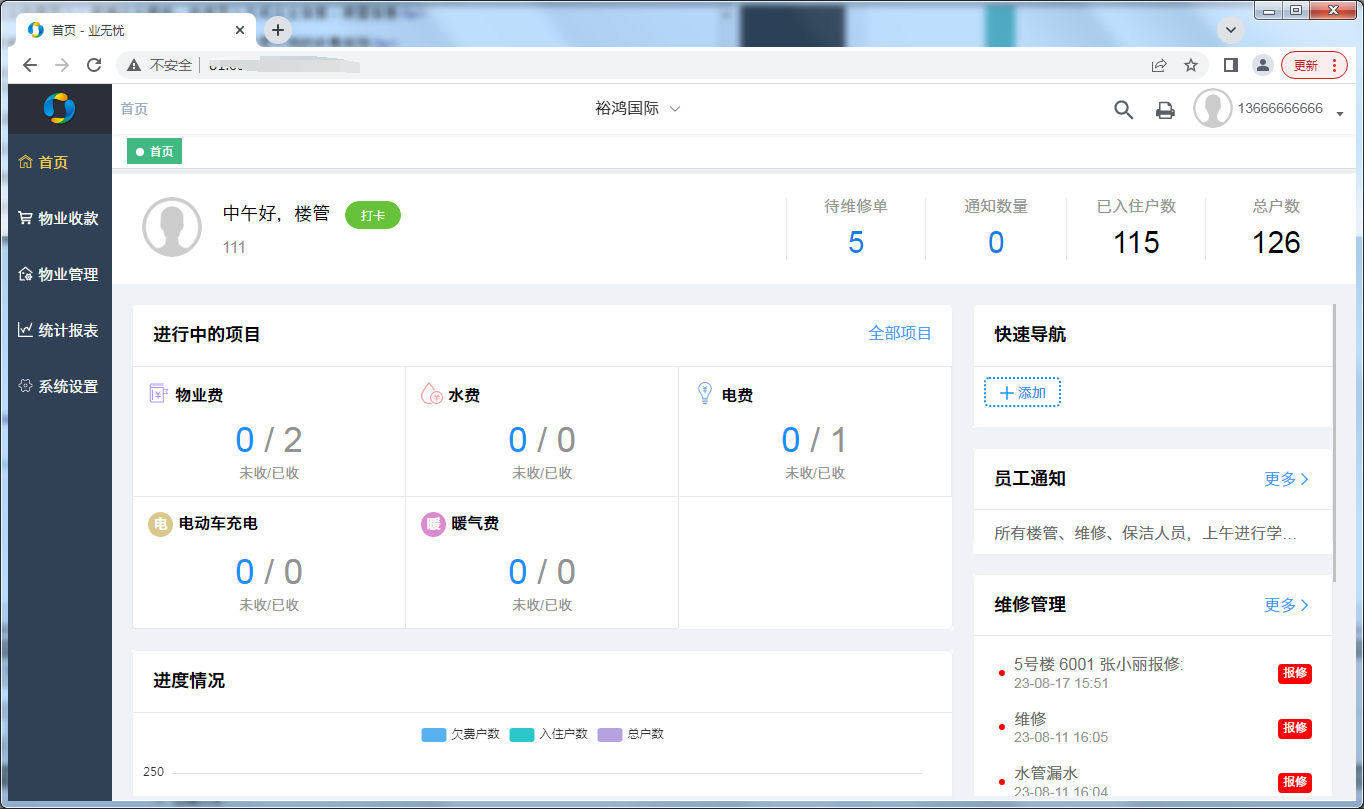Toggle the 入住户数 chart legend series

click(x=549, y=734)
